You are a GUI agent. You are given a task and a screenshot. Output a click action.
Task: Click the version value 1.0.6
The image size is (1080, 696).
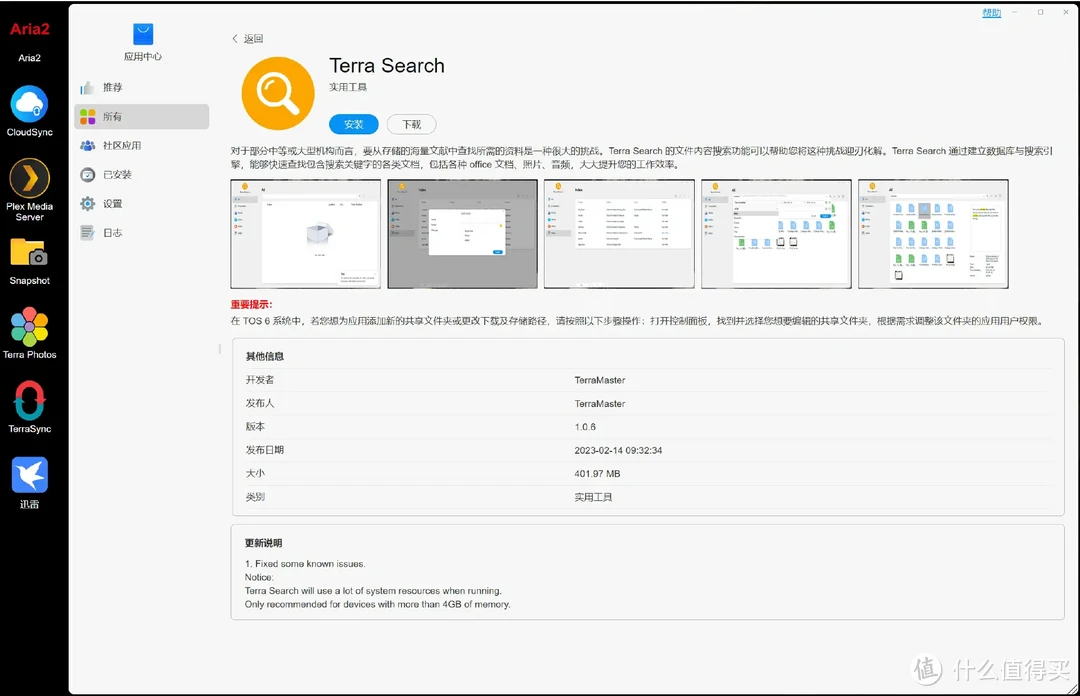(x=585, y=427)
